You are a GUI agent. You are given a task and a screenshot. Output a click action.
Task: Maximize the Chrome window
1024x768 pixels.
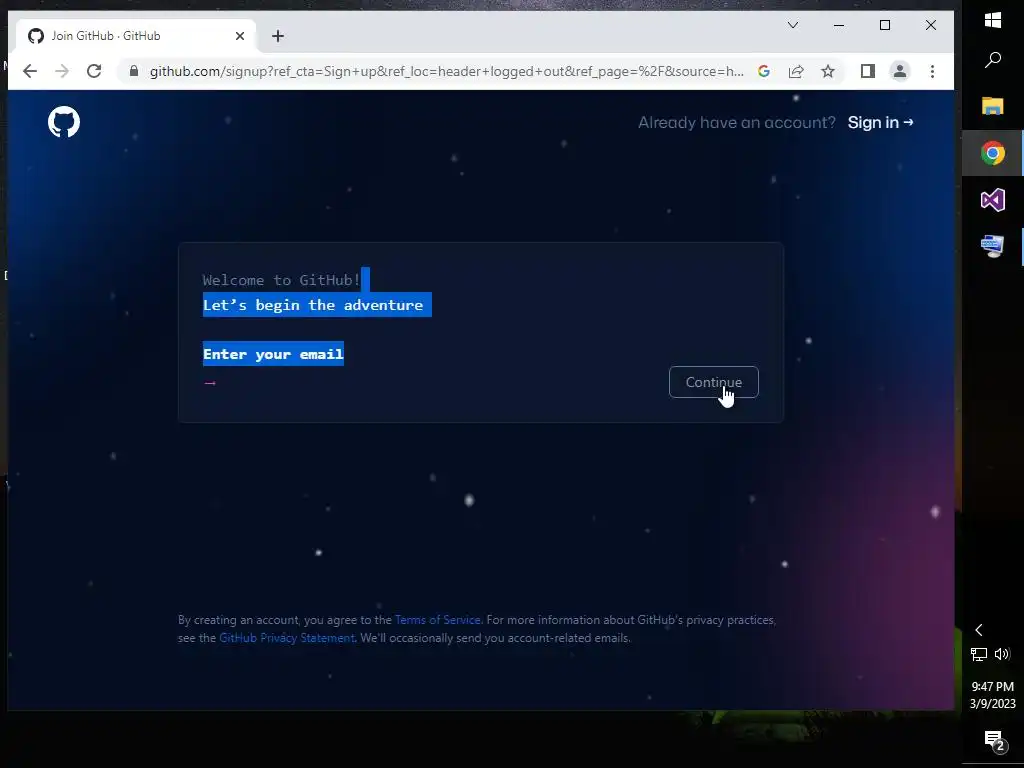(x=885, y=25)
